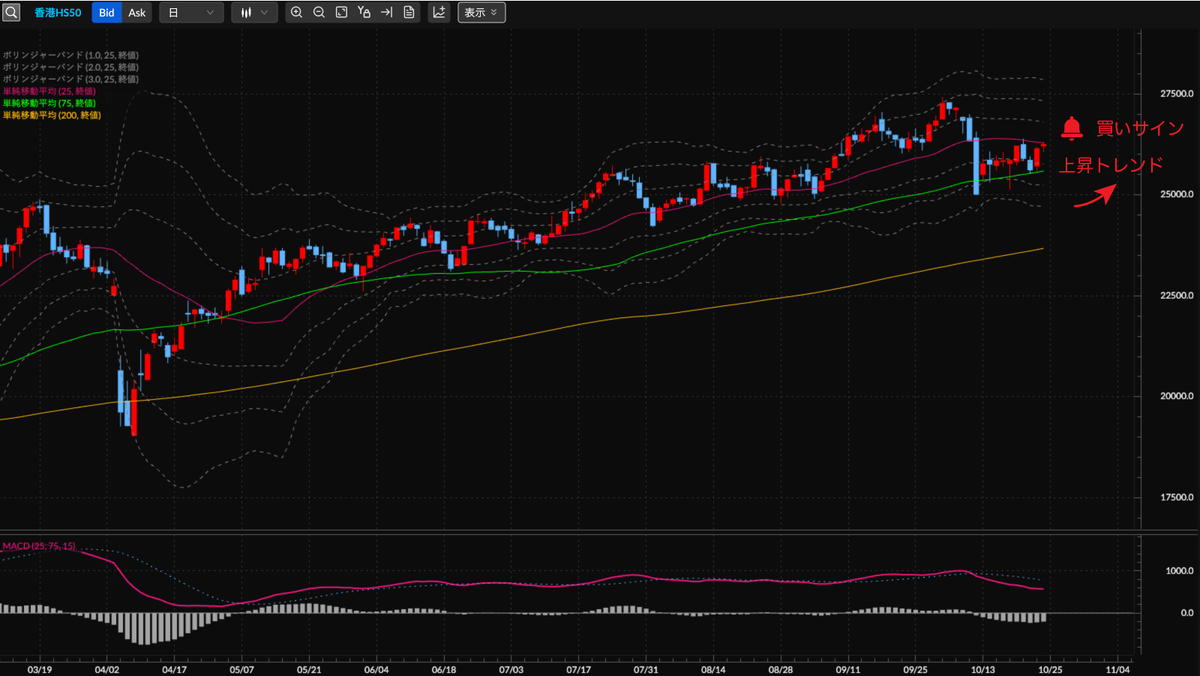Zoom out of the chart
The image size is (1200, 676).
point(319,13)
